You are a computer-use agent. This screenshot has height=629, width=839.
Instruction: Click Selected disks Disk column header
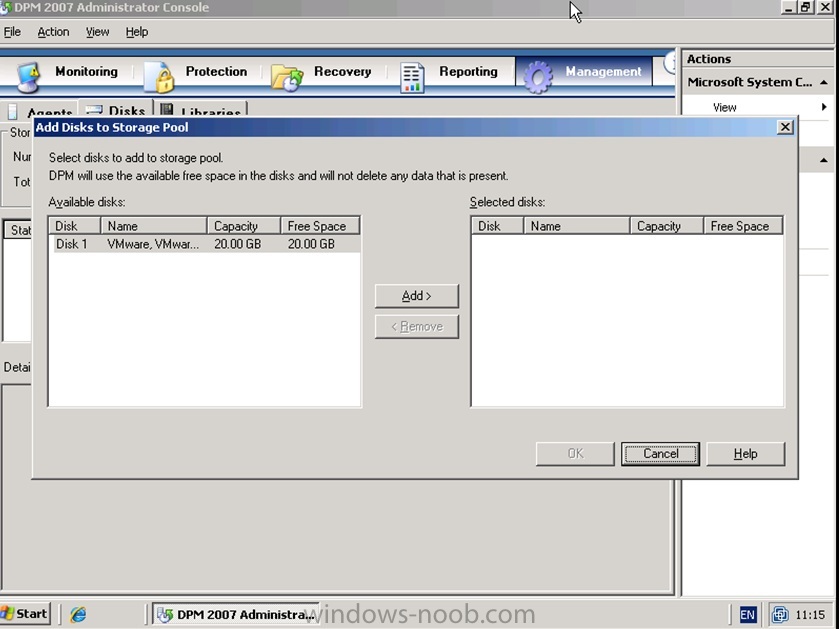(498, 226)
